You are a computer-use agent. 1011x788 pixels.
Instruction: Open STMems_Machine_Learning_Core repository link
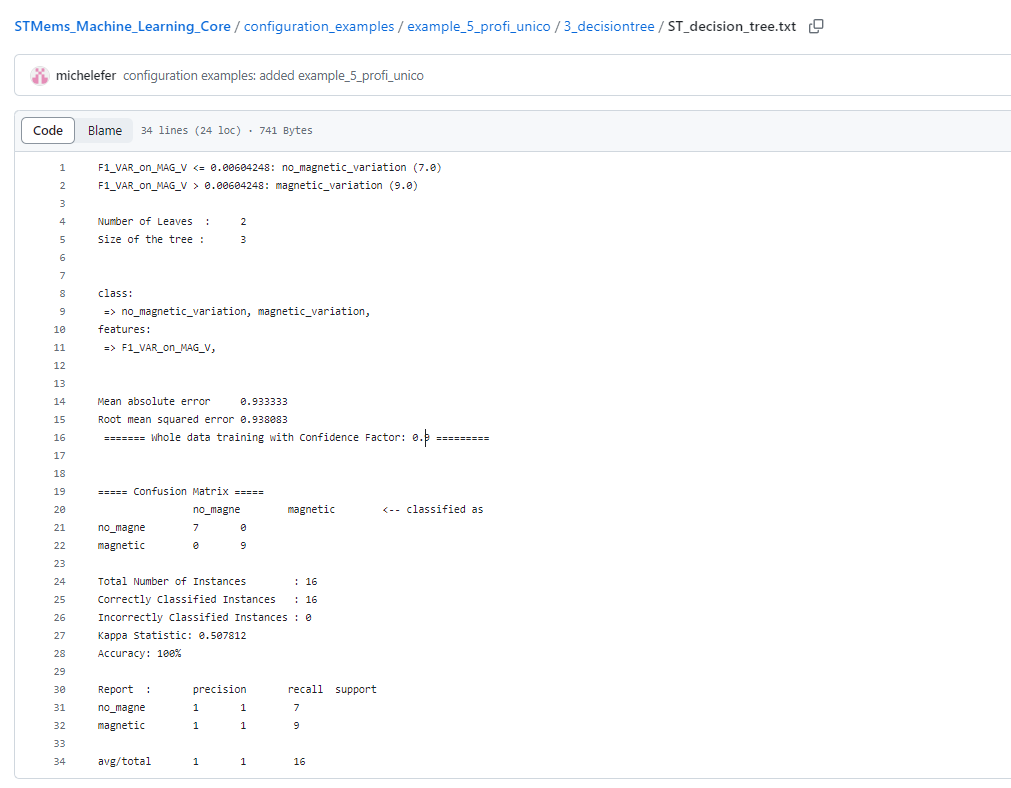click(x=122, y=26)
